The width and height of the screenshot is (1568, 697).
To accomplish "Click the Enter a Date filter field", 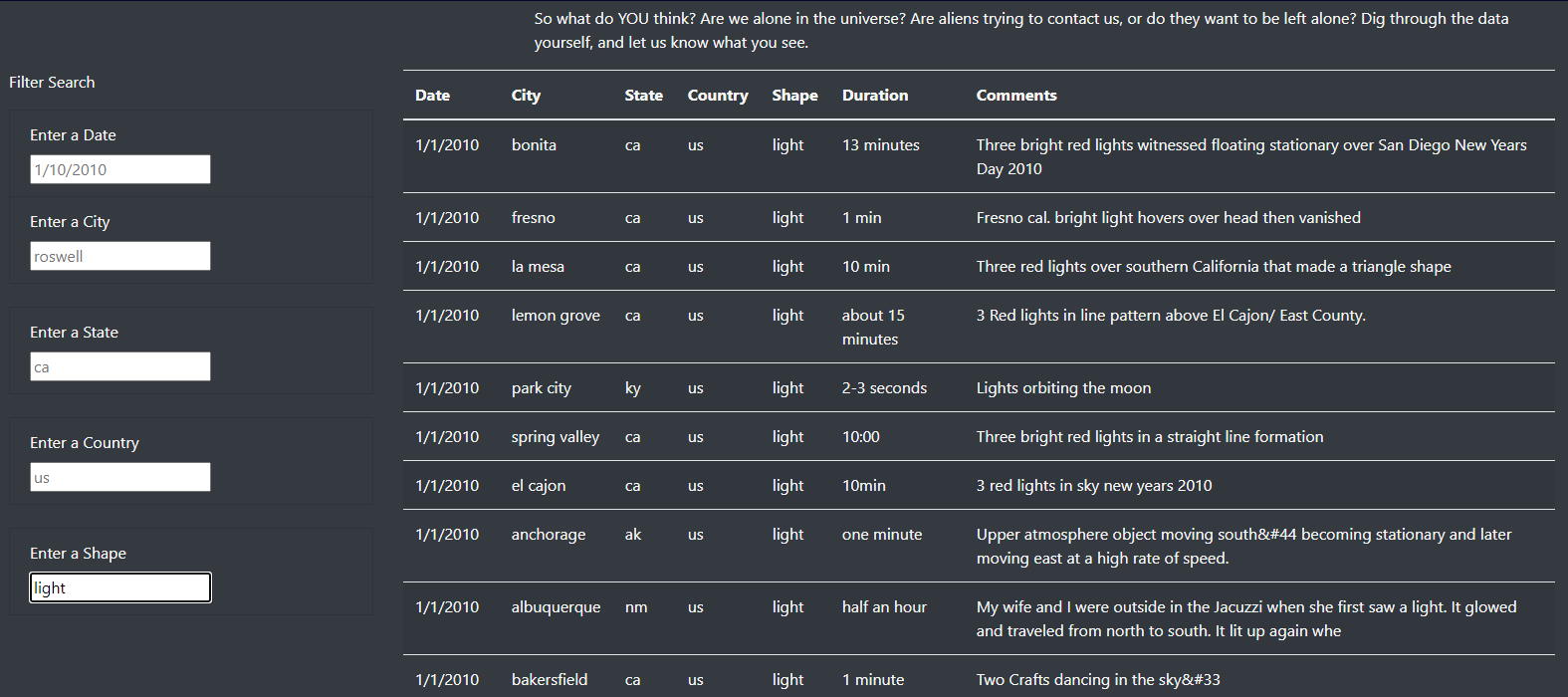I will [x=119, y=169].
